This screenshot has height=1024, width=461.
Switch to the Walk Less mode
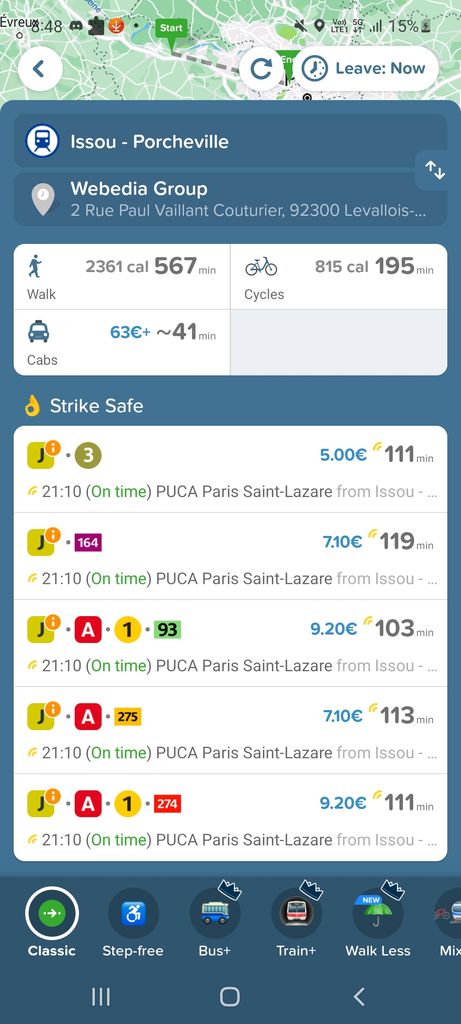click(378, 923)
